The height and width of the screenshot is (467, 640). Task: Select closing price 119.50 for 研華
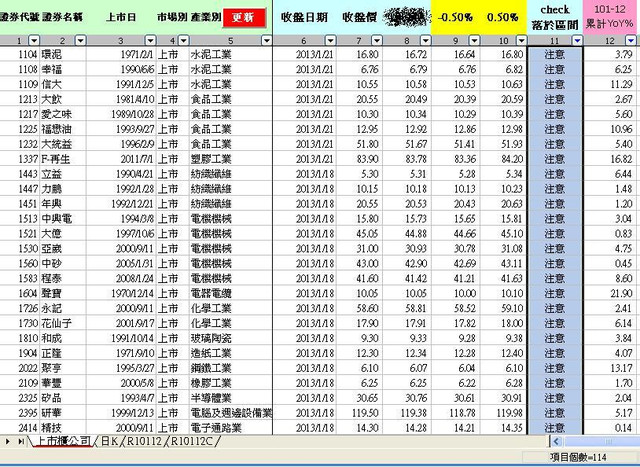tap(359, 413)
